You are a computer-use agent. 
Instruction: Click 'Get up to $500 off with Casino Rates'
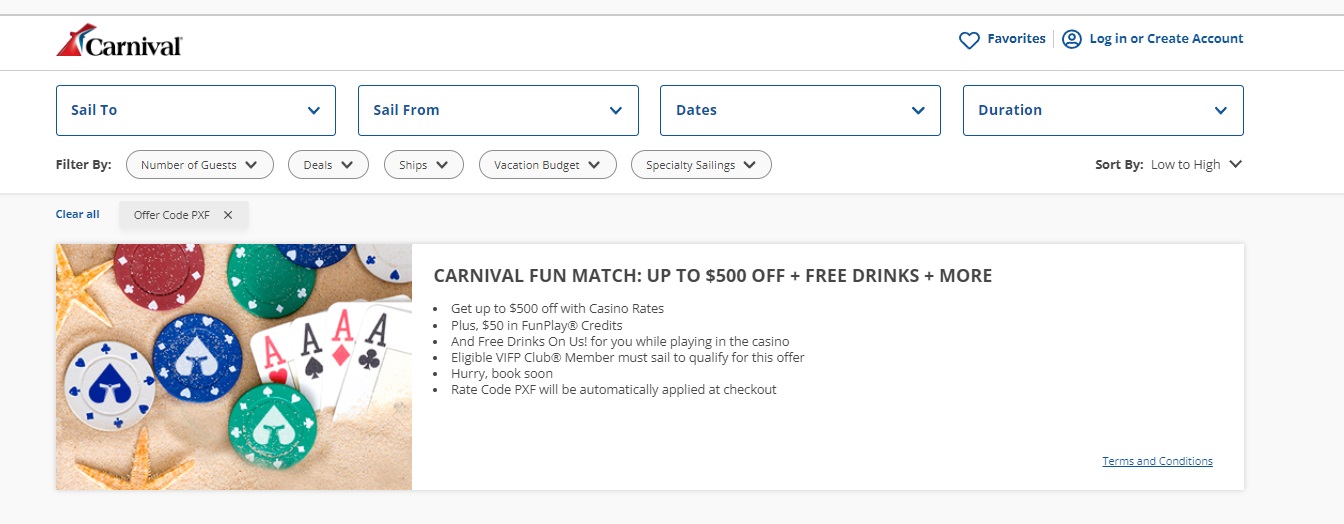pos(557,309)
